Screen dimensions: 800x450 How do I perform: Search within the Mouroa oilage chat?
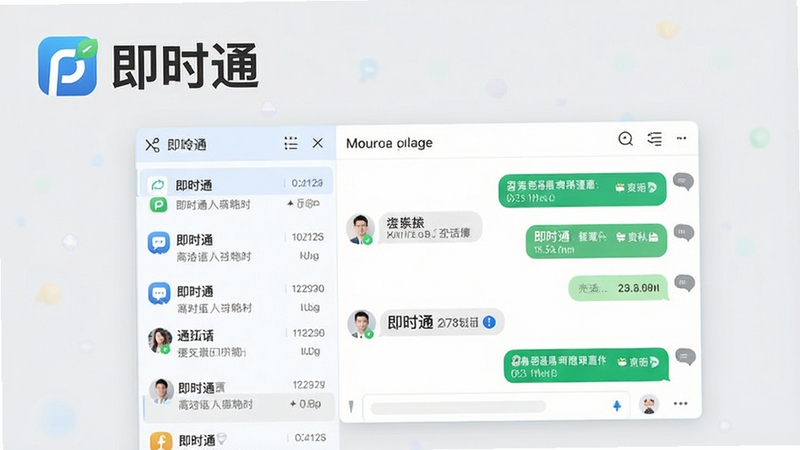tap(626, 138)
